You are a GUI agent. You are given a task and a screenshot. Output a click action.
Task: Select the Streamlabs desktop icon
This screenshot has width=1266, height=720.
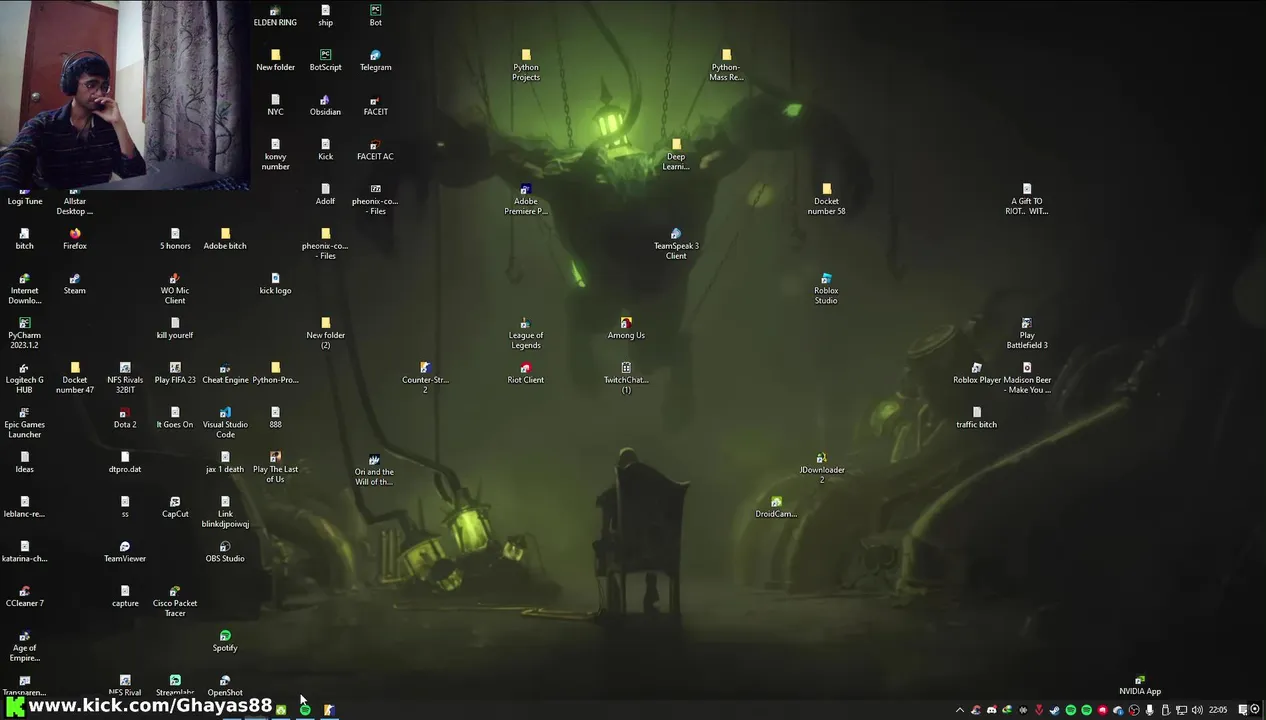pos(175,686)
